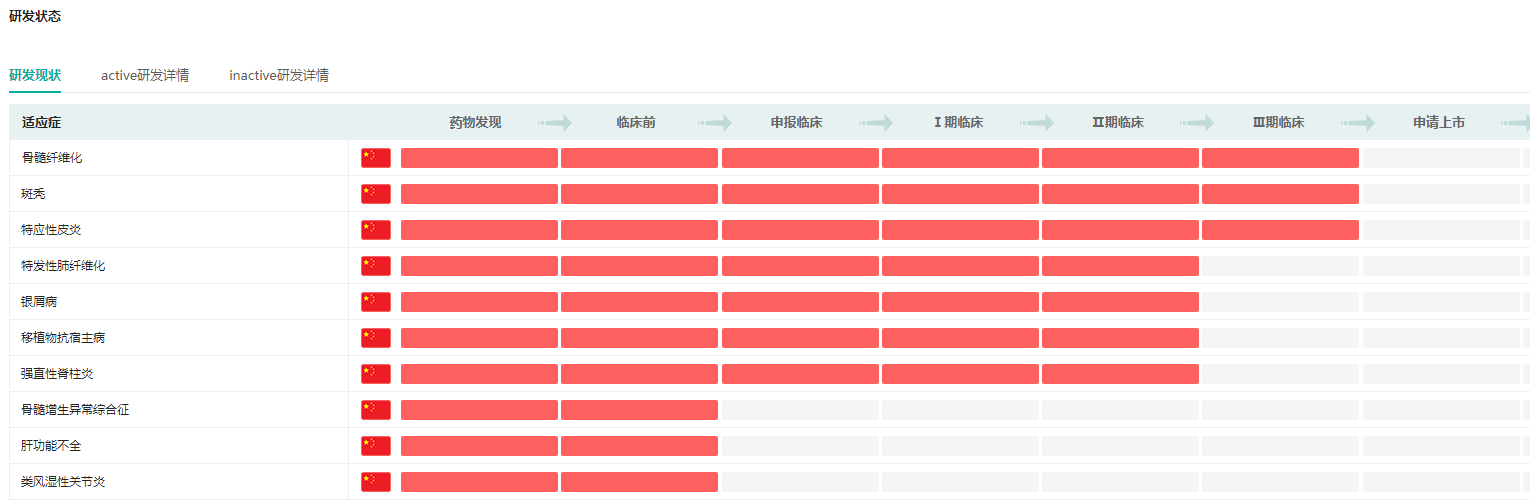
Task: Select the 研发现状 tab
Action: pyautogui.click(x=35, y=75)
